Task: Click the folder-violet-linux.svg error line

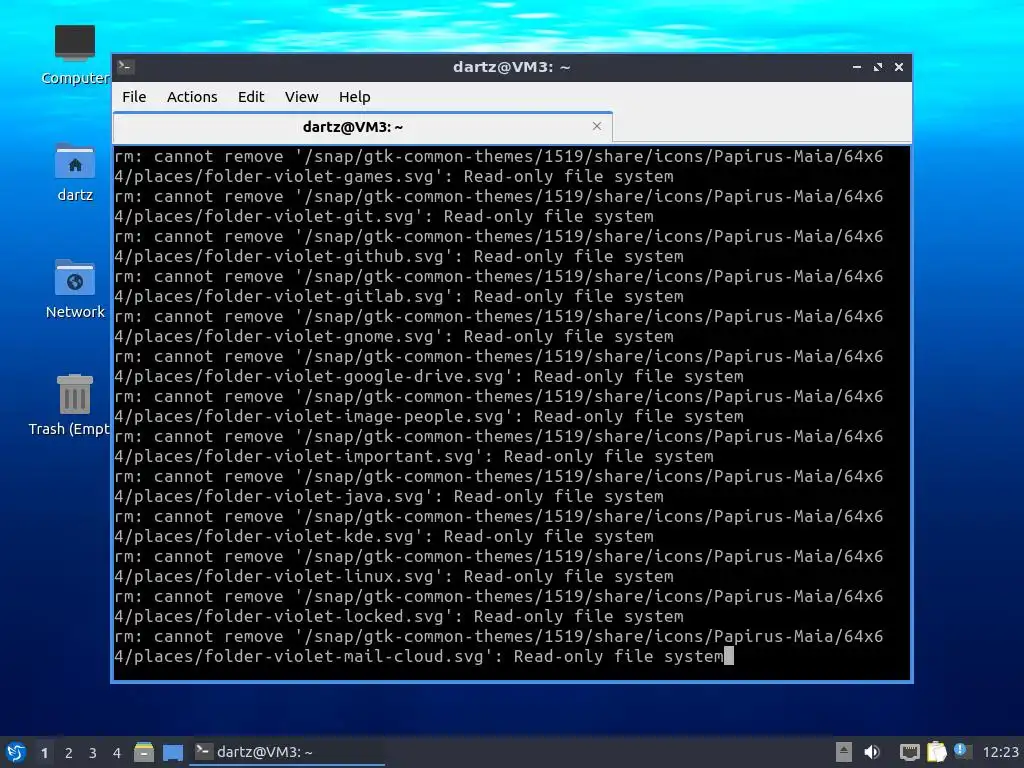Action: (x=498, y=566)
